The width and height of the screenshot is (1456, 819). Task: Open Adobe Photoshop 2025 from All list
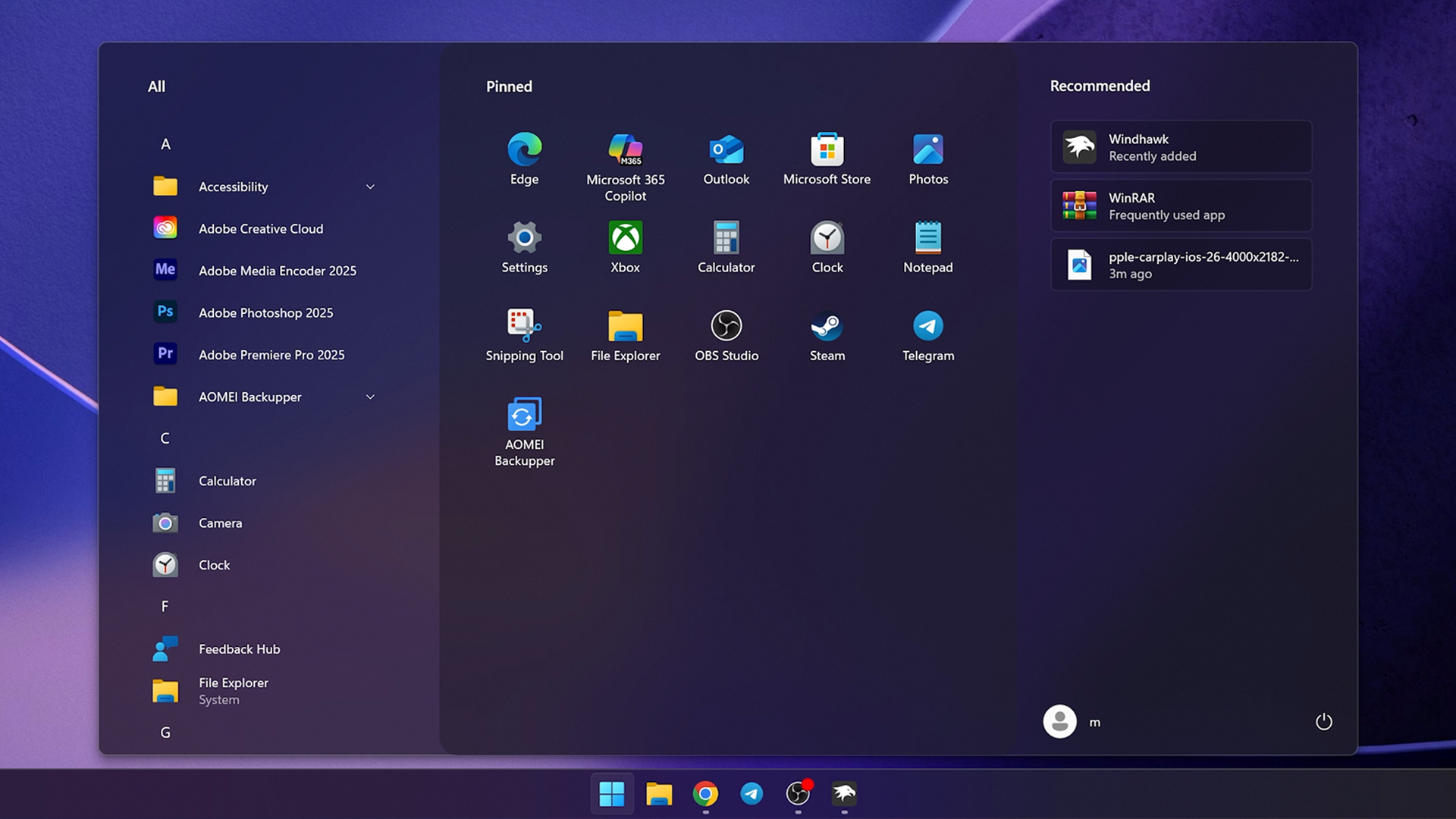tap(265, 312)
